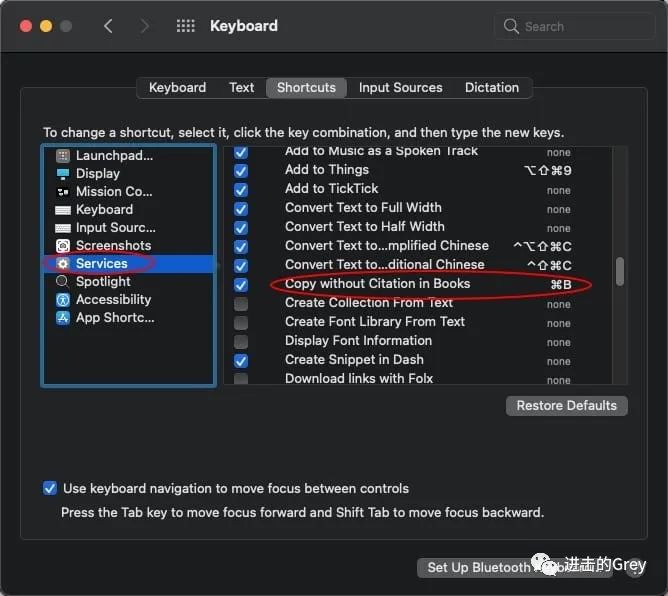The image size is (668, 596).
Task: Click 'none' shortcut for Display Font Information
Action: point(559,343)
